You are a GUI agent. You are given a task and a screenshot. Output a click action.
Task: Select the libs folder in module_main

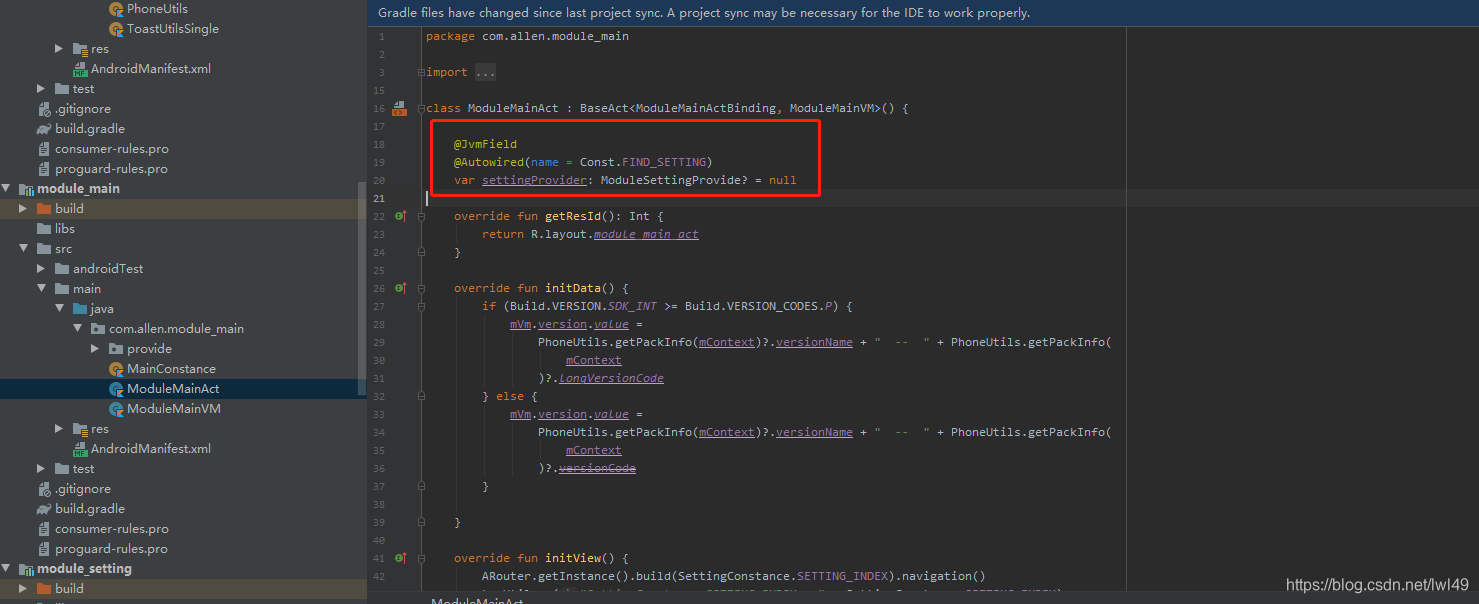pos(65,229)
